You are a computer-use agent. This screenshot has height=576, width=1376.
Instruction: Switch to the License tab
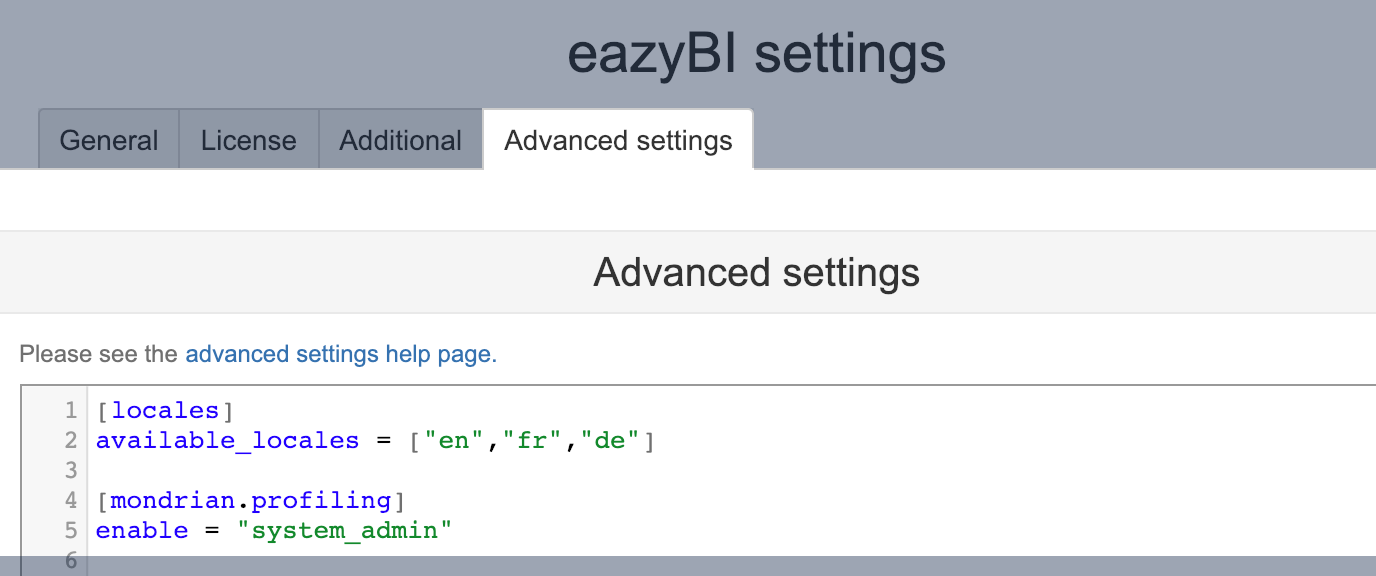[x=248, y=140]
